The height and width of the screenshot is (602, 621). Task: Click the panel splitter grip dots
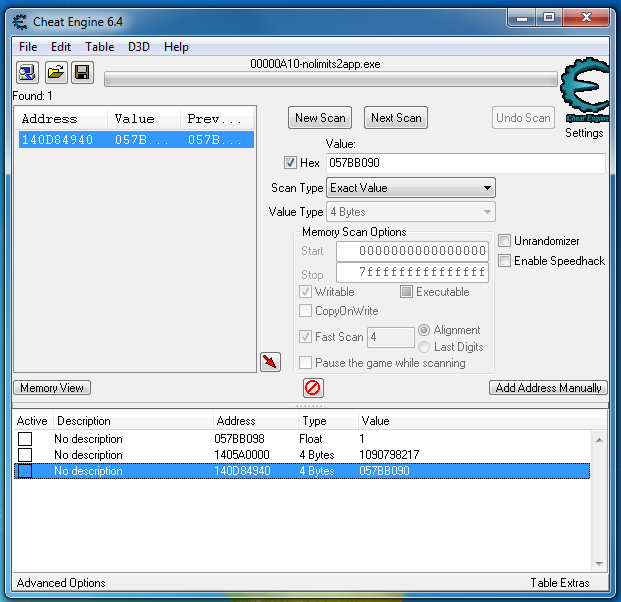tap(310, 406)
